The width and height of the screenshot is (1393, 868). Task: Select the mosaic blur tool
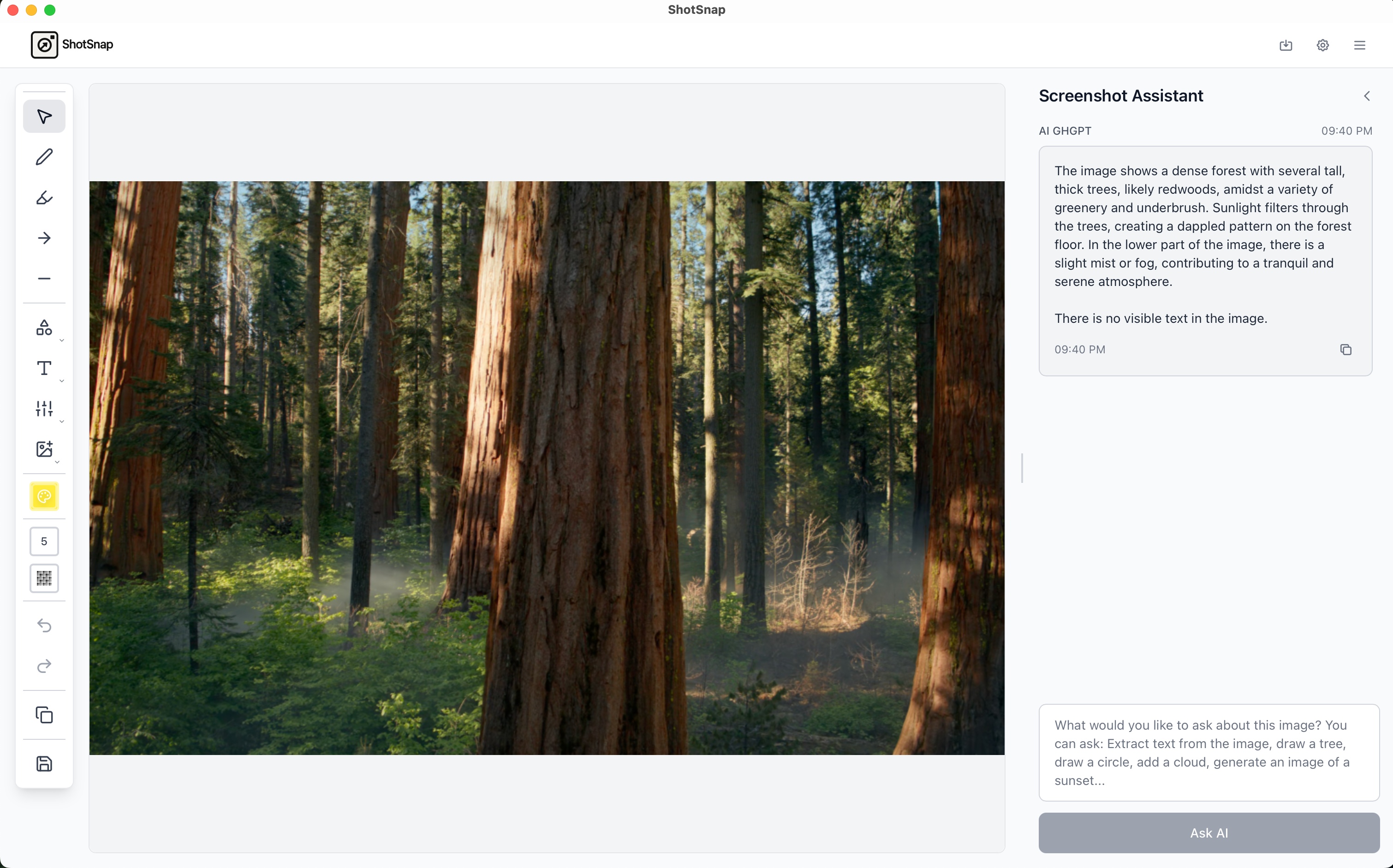[x=44, y=578]
